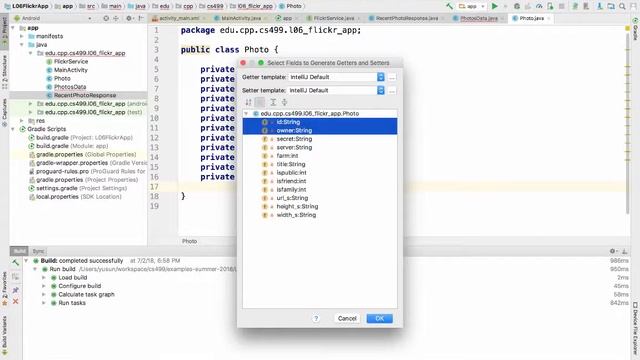Select title:String field in dialog
This screenshot has height=360, width=640.
320,164
